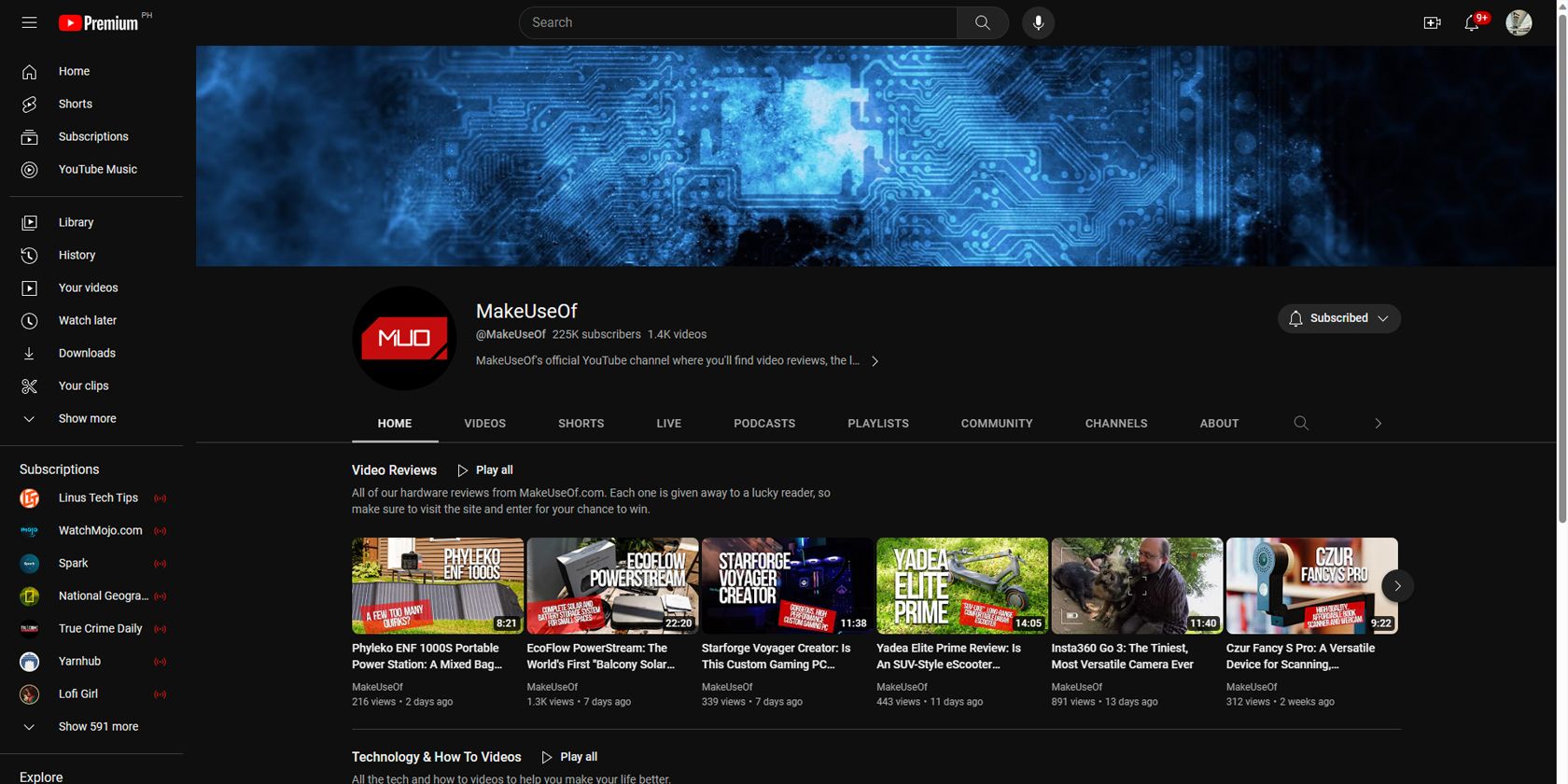Switch to the LIVE tab

669,423
